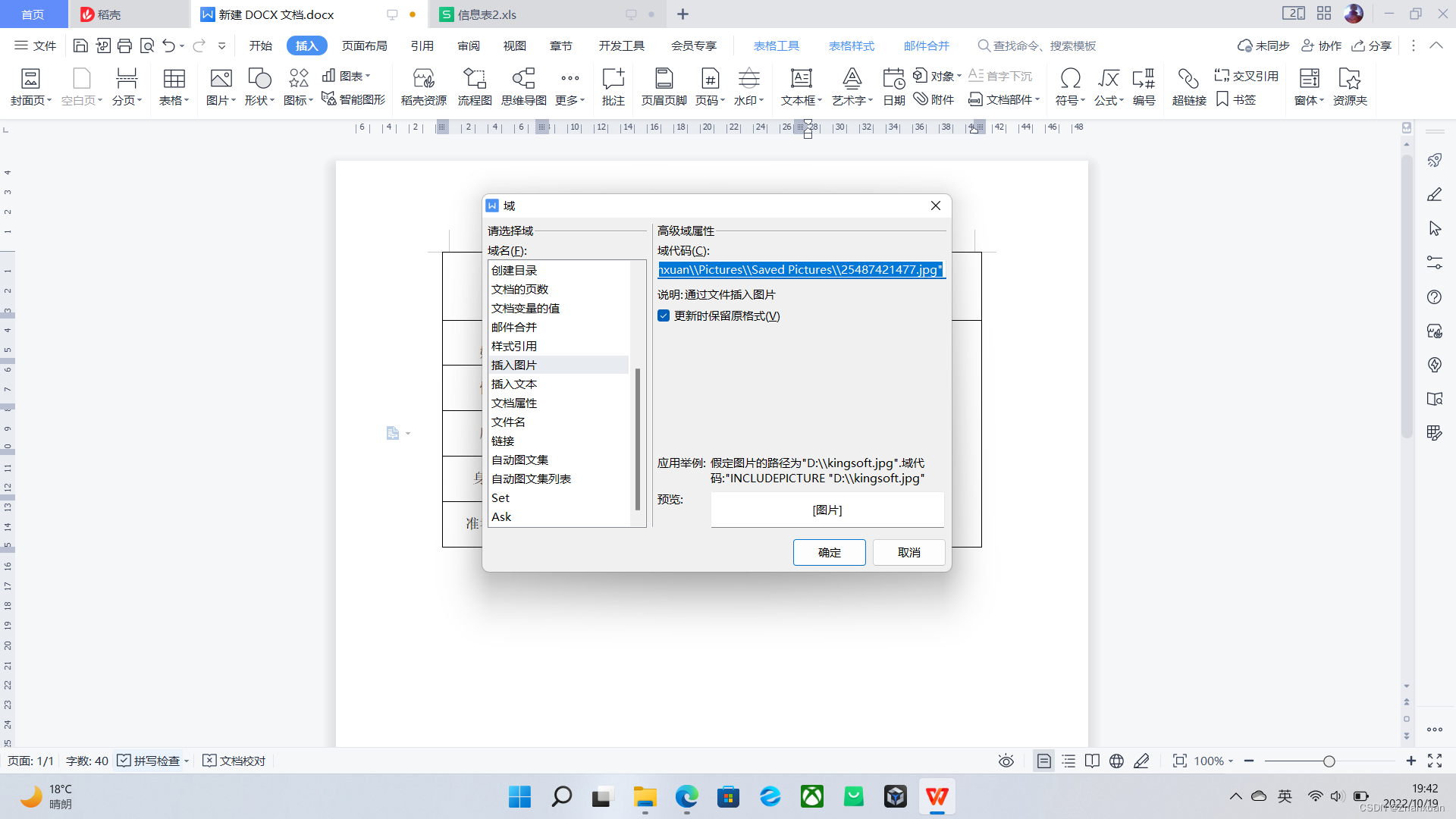Click the Flowchart icon
This screenshot has width=1456, height=819.
coord(475,79)
